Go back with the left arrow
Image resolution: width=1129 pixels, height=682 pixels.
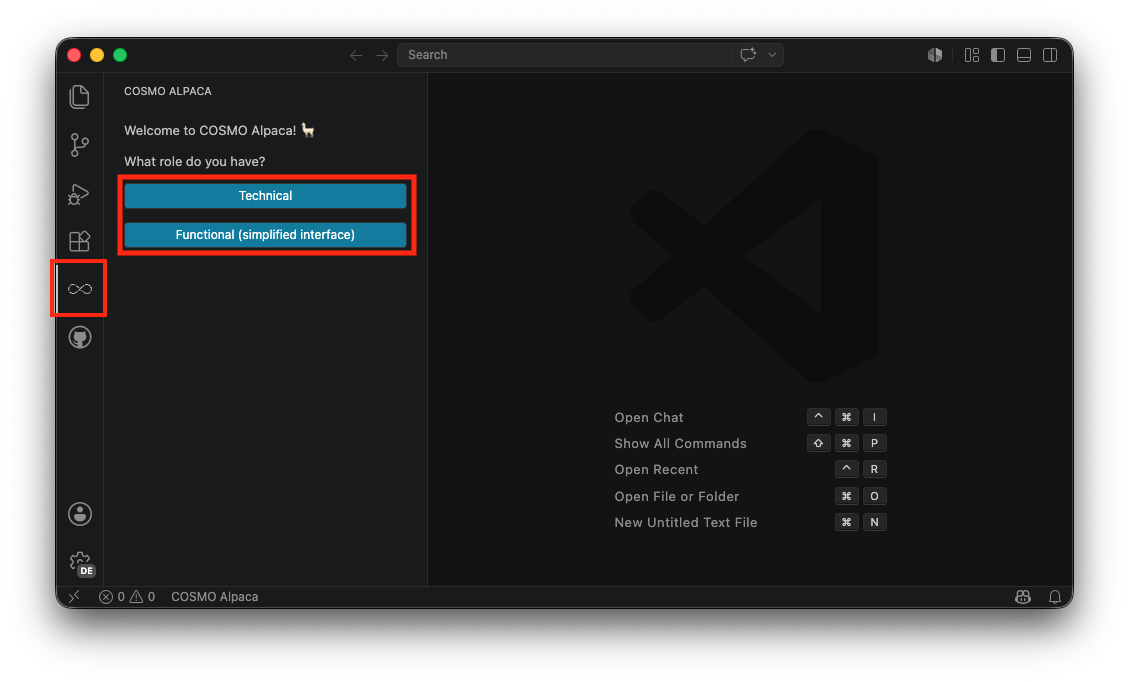[x=356, y=55]
